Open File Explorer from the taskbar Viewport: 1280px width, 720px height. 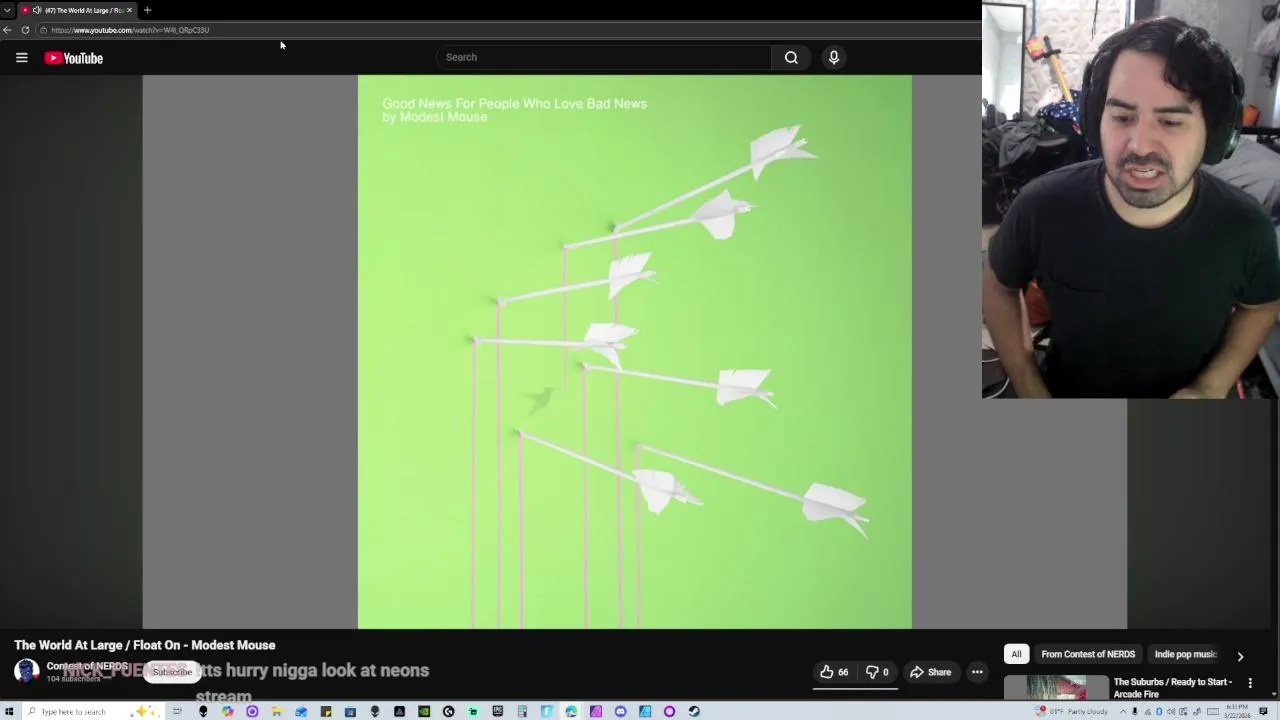click(x=276, y=711)
